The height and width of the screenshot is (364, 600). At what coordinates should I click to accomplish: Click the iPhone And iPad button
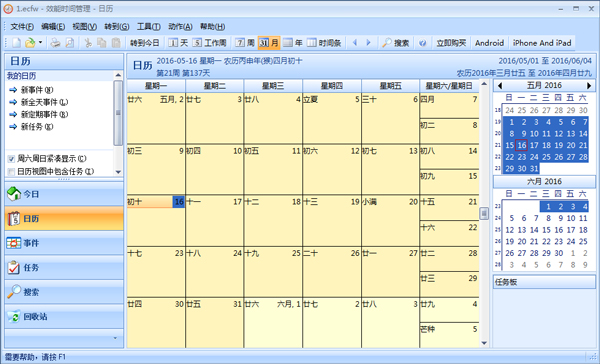tap(542, 43)
